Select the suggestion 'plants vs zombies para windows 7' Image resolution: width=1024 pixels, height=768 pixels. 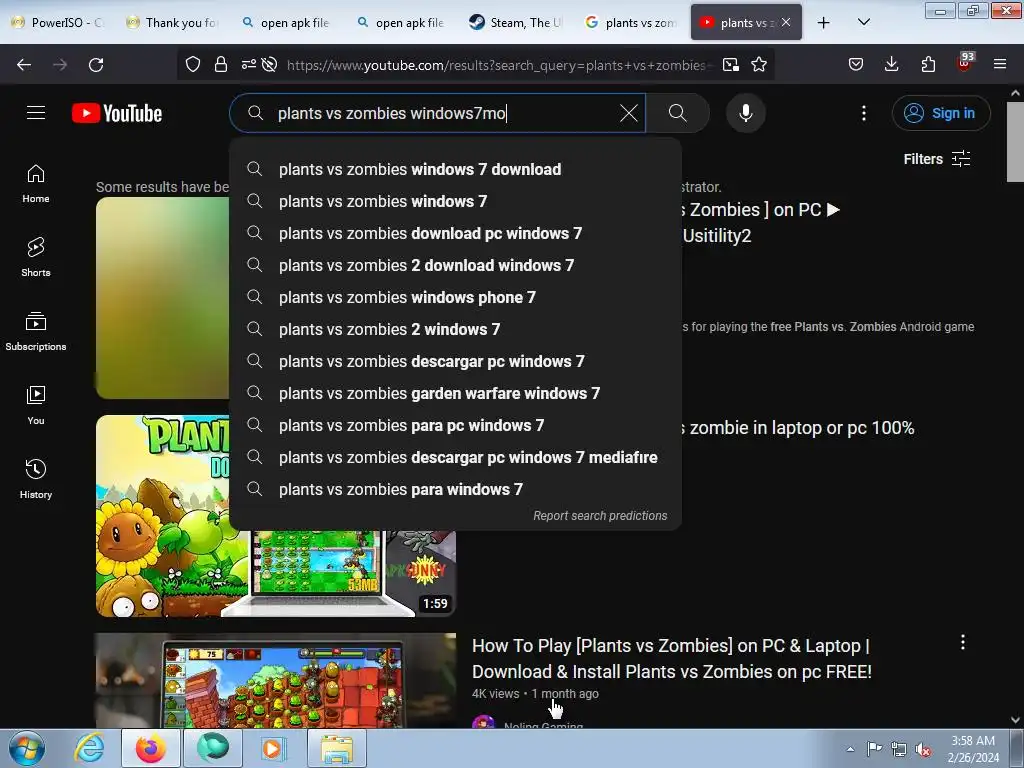tap(455, 489)
